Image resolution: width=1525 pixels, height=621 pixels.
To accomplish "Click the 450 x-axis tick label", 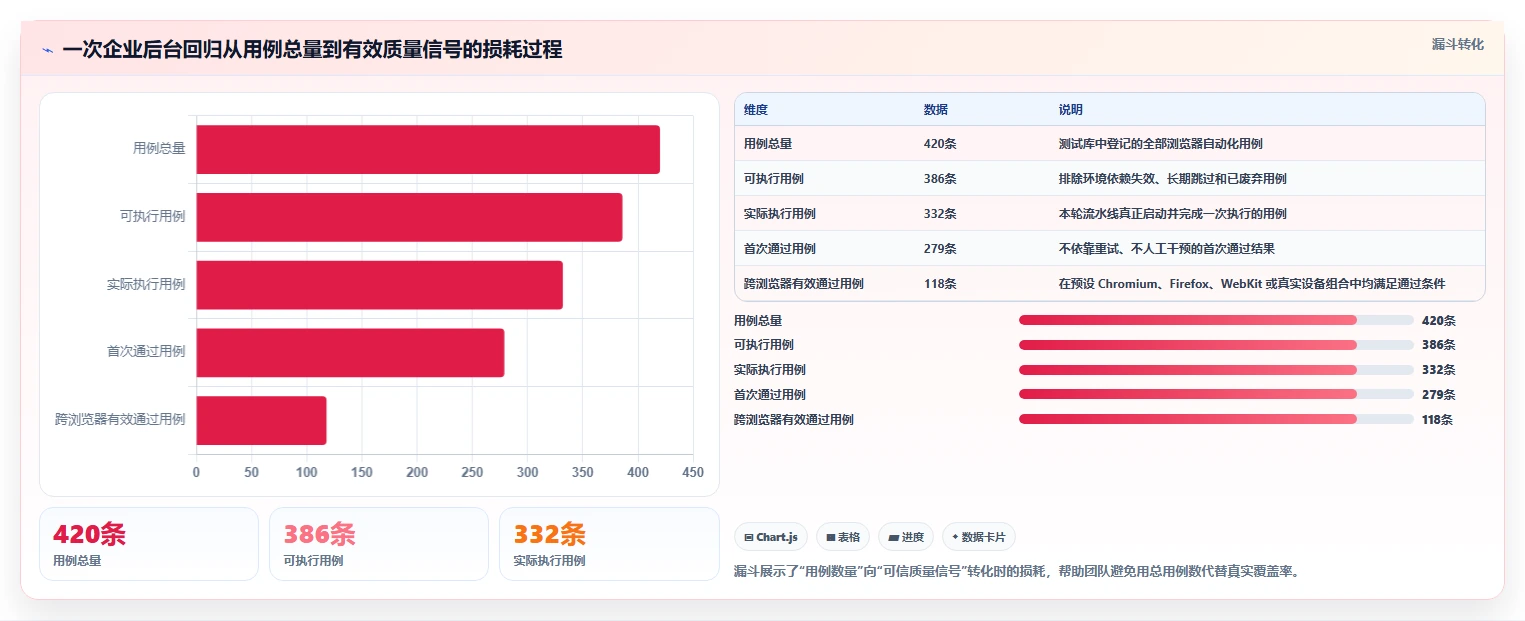I will point(693,472).
